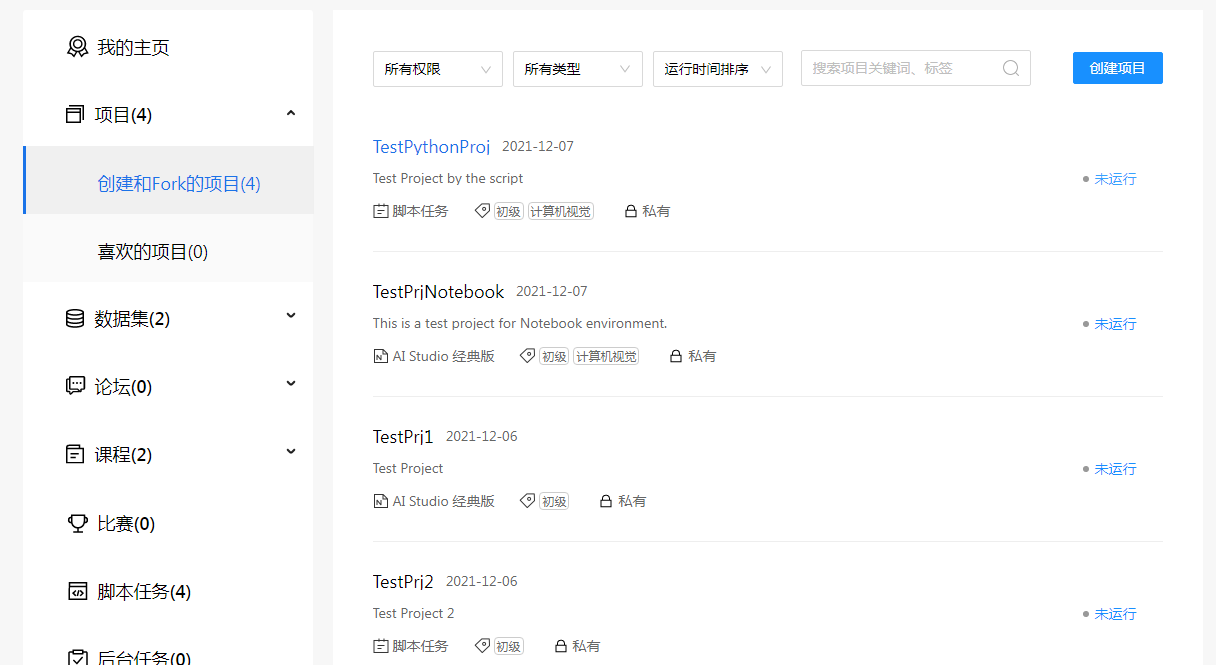Open the 运行时间排序 dropdown
Viewport: 1216px width, 665px height.
pos(718,69)
